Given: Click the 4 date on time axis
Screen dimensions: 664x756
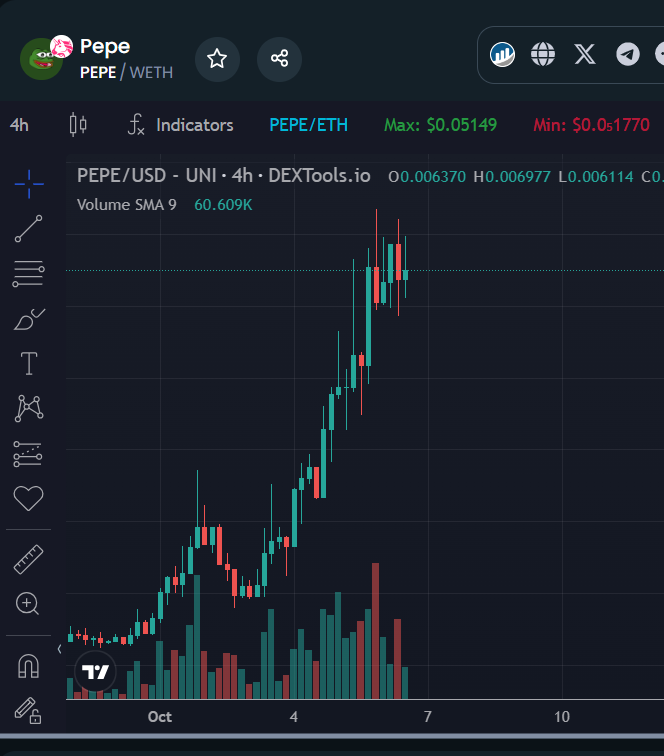Looking at the screenshot, I should tap(294, 717).
